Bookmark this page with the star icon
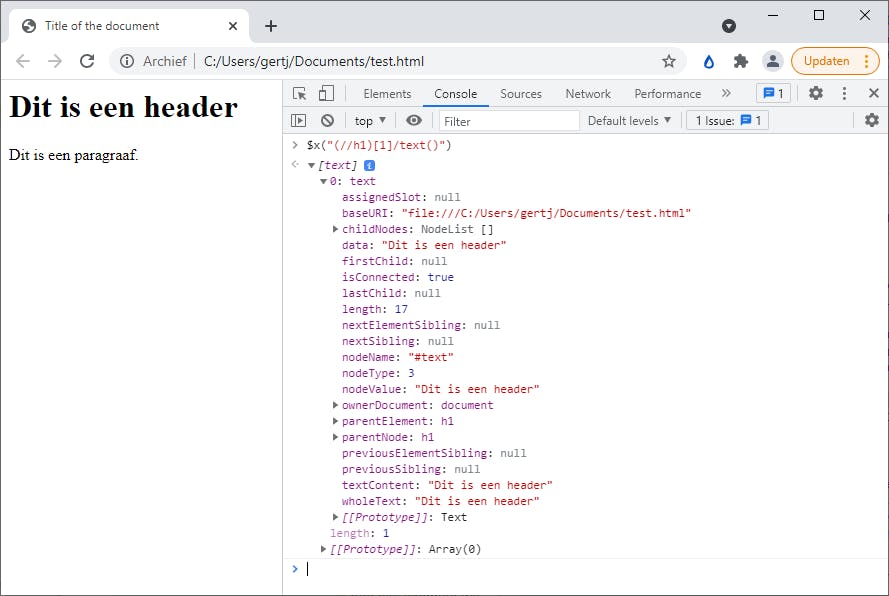889x596 pixels. click(x=669, y=61)
